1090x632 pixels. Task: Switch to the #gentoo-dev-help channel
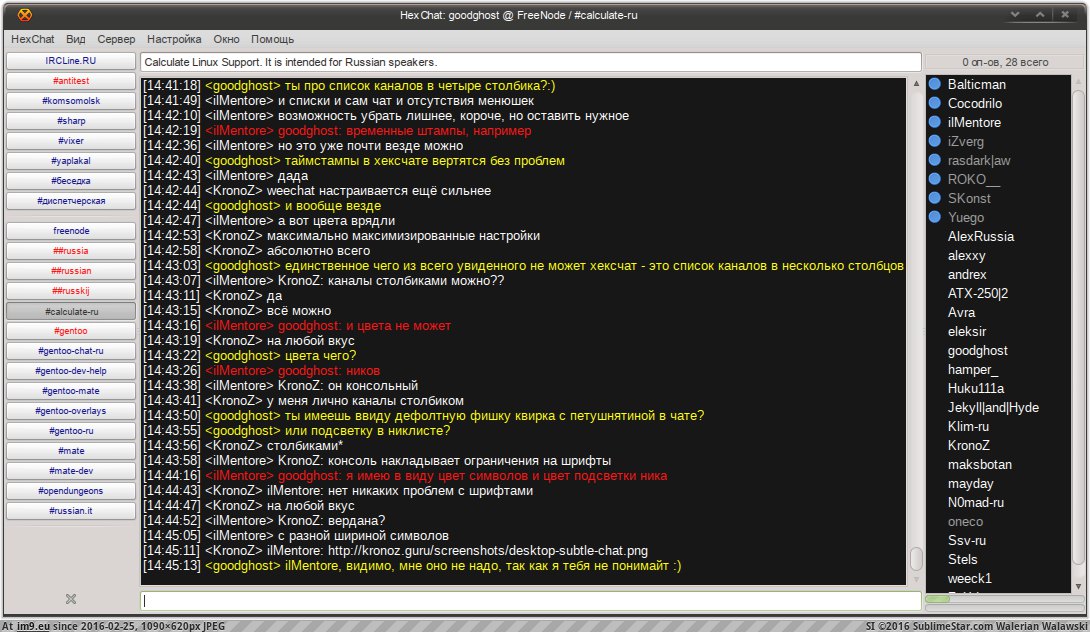(71, 371)
